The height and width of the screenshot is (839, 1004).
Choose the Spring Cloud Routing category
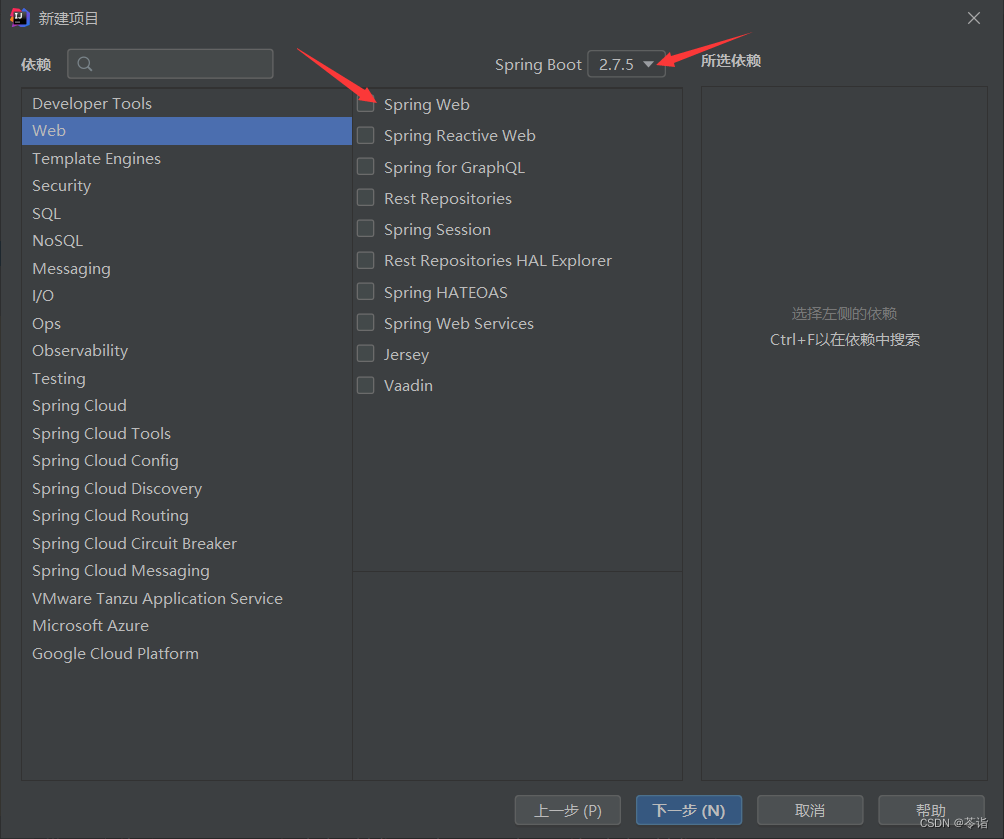(187, 516)
